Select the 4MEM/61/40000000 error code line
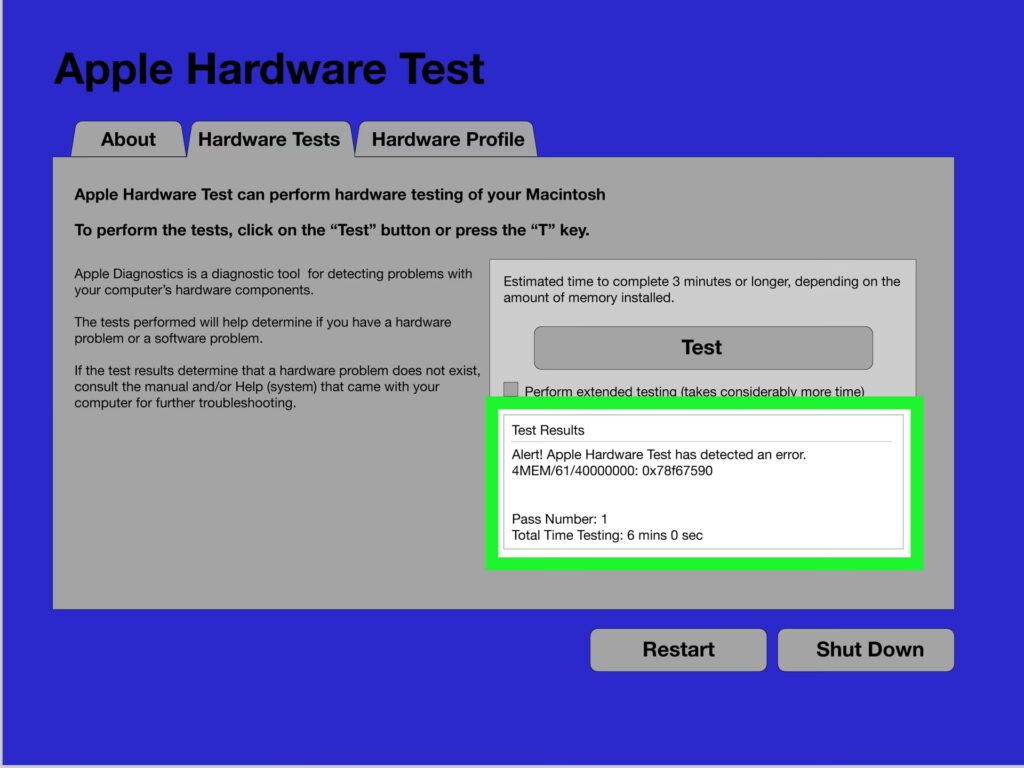The width and height of the screenshot is (1024, 768). coord(612,471)
